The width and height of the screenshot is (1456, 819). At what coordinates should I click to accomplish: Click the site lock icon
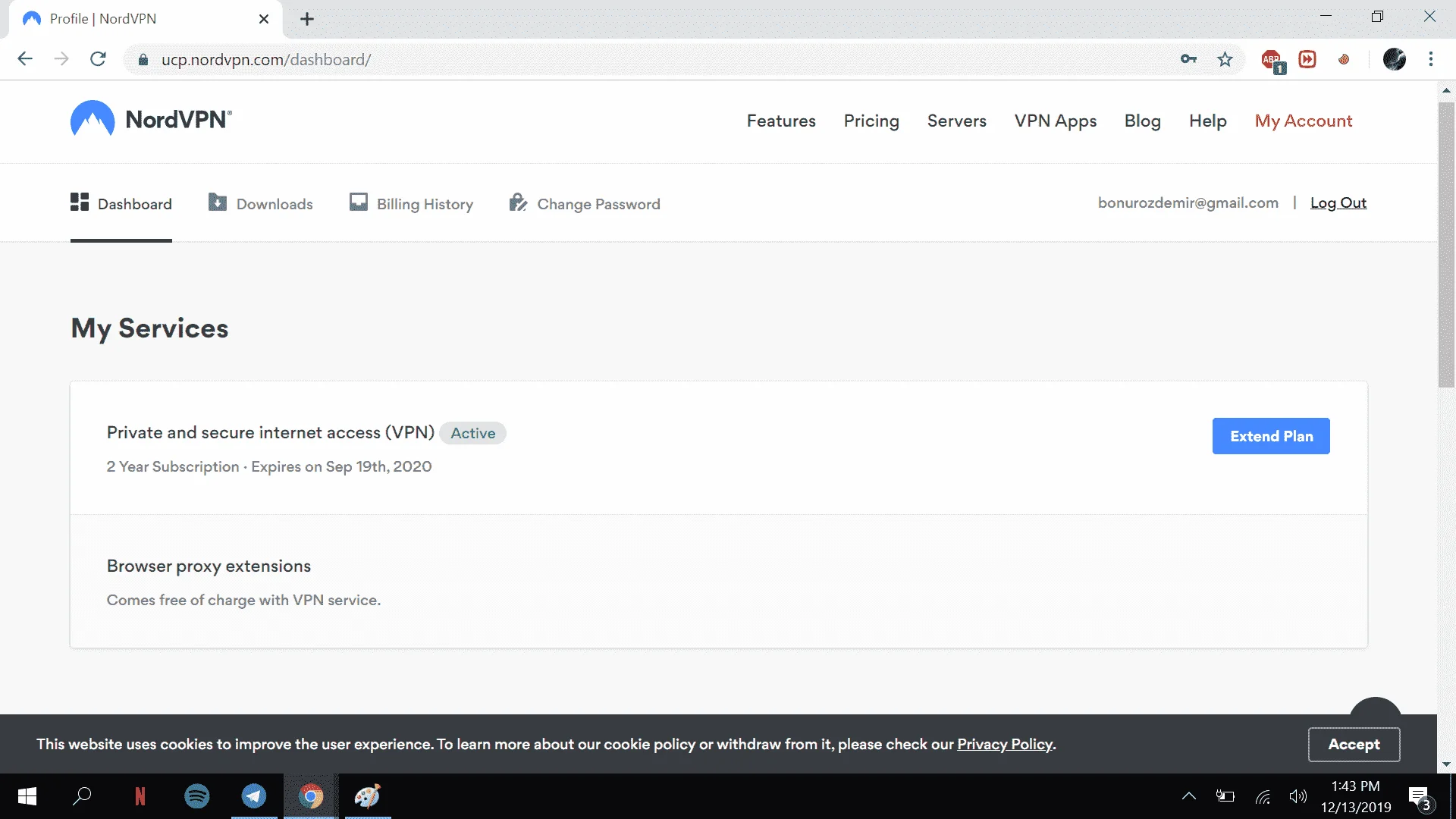[x=143, y=59]
